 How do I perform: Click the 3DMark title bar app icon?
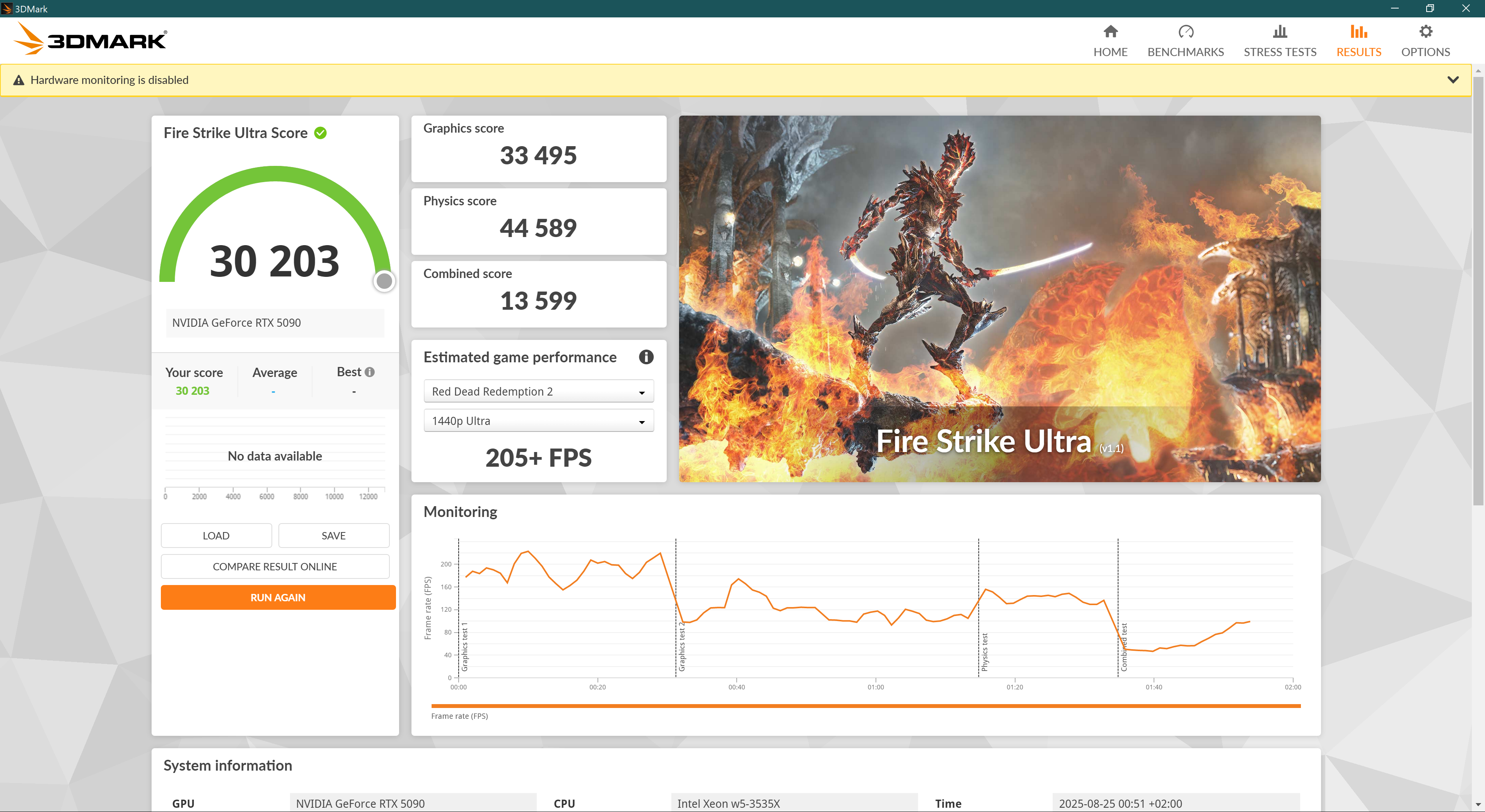coord(7,9)
